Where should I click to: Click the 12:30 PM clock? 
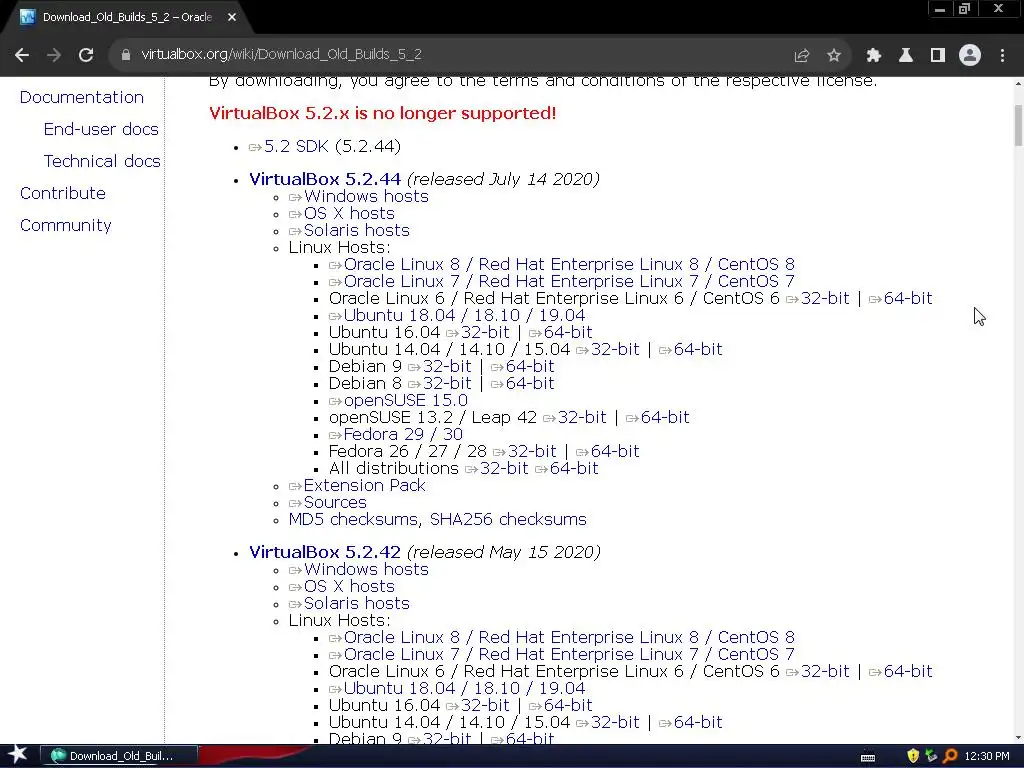click(987, 756)
